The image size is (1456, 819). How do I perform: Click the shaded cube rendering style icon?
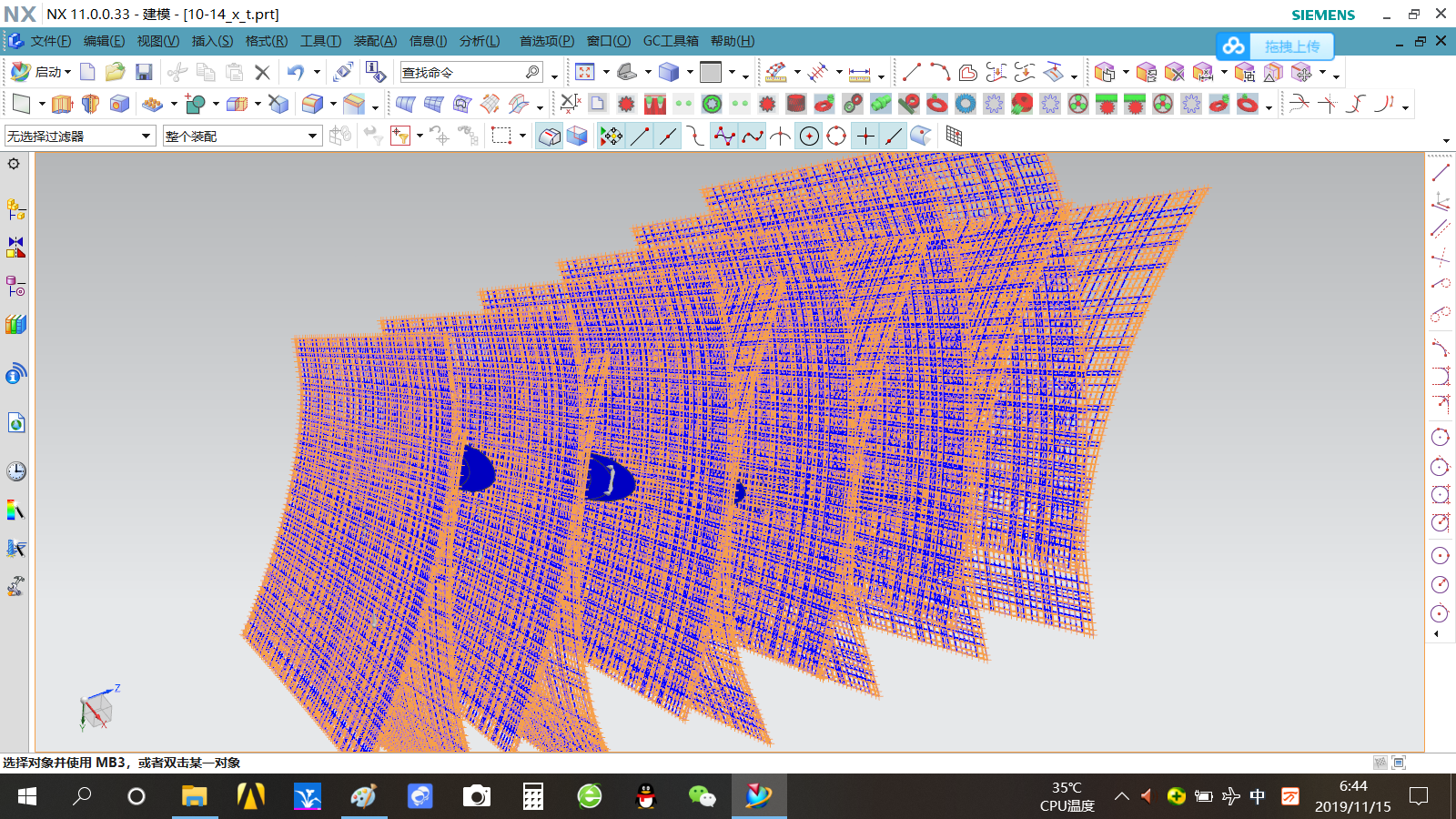tap(669, 72)
